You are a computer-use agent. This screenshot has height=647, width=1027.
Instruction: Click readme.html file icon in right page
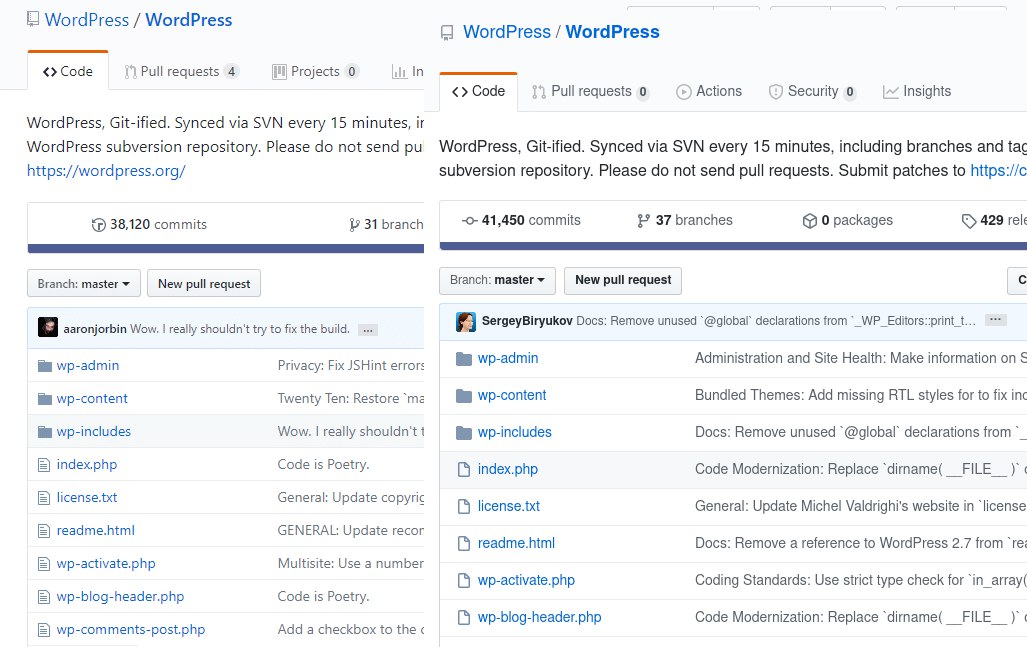(x=464, y=544)
